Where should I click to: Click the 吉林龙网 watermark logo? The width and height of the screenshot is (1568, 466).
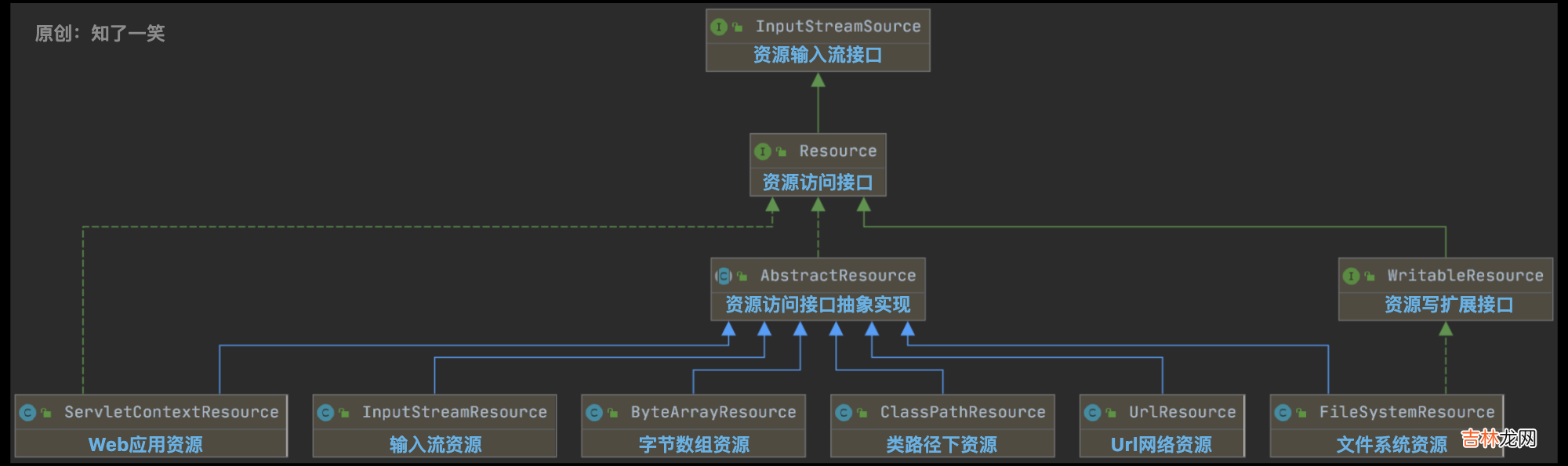pos(1498,439)
